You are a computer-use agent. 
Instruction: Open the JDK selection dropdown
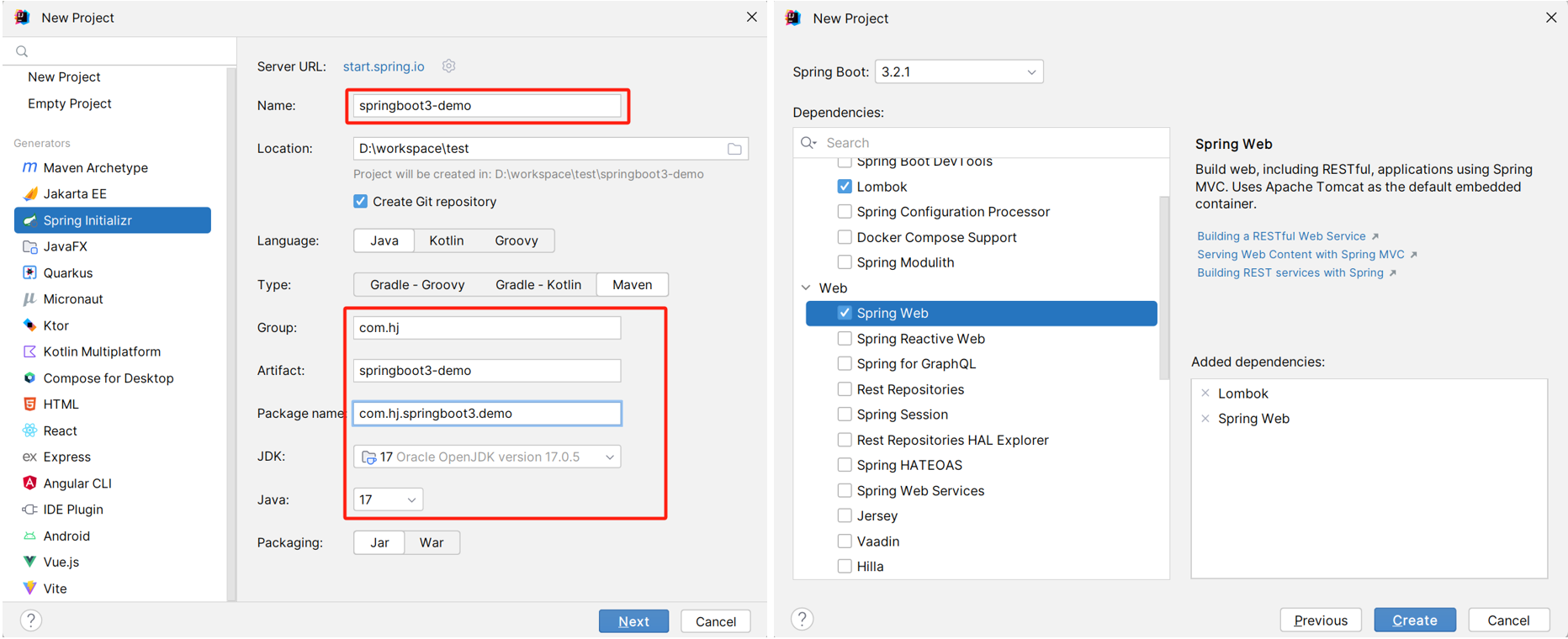click(487, 457)
